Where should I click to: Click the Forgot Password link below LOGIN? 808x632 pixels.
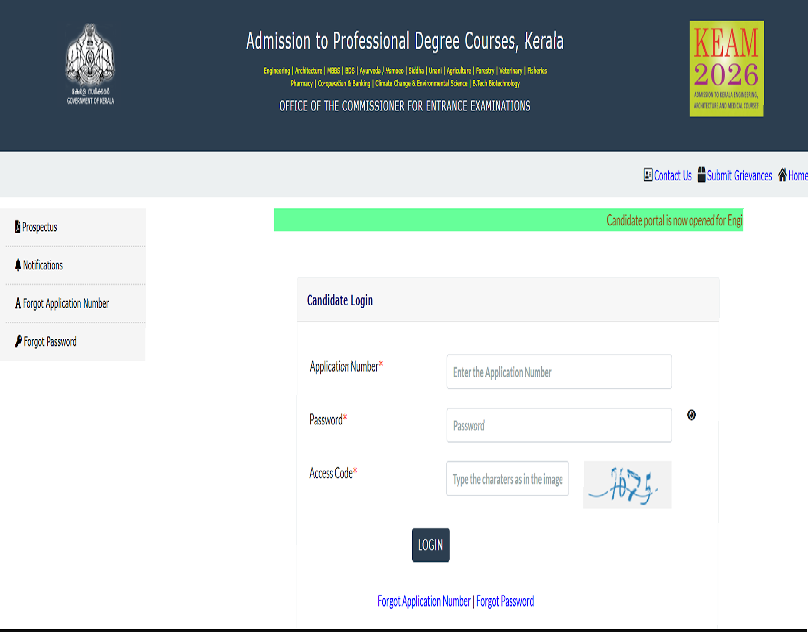point(503,601)
